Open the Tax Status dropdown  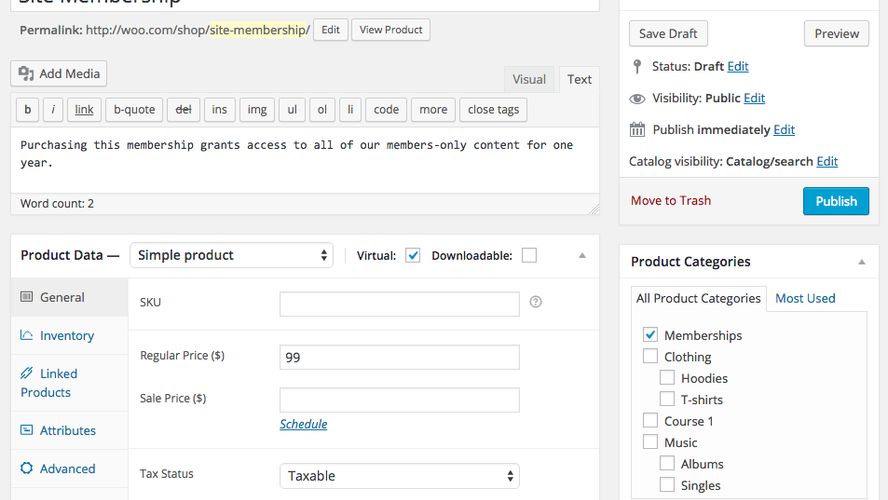pyautogui.click(x=399, y=476)
